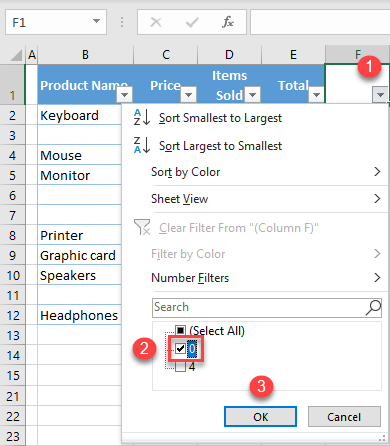
Task: Click the formula bar Enter checkmark icon
Action: (x=192, y=22)
